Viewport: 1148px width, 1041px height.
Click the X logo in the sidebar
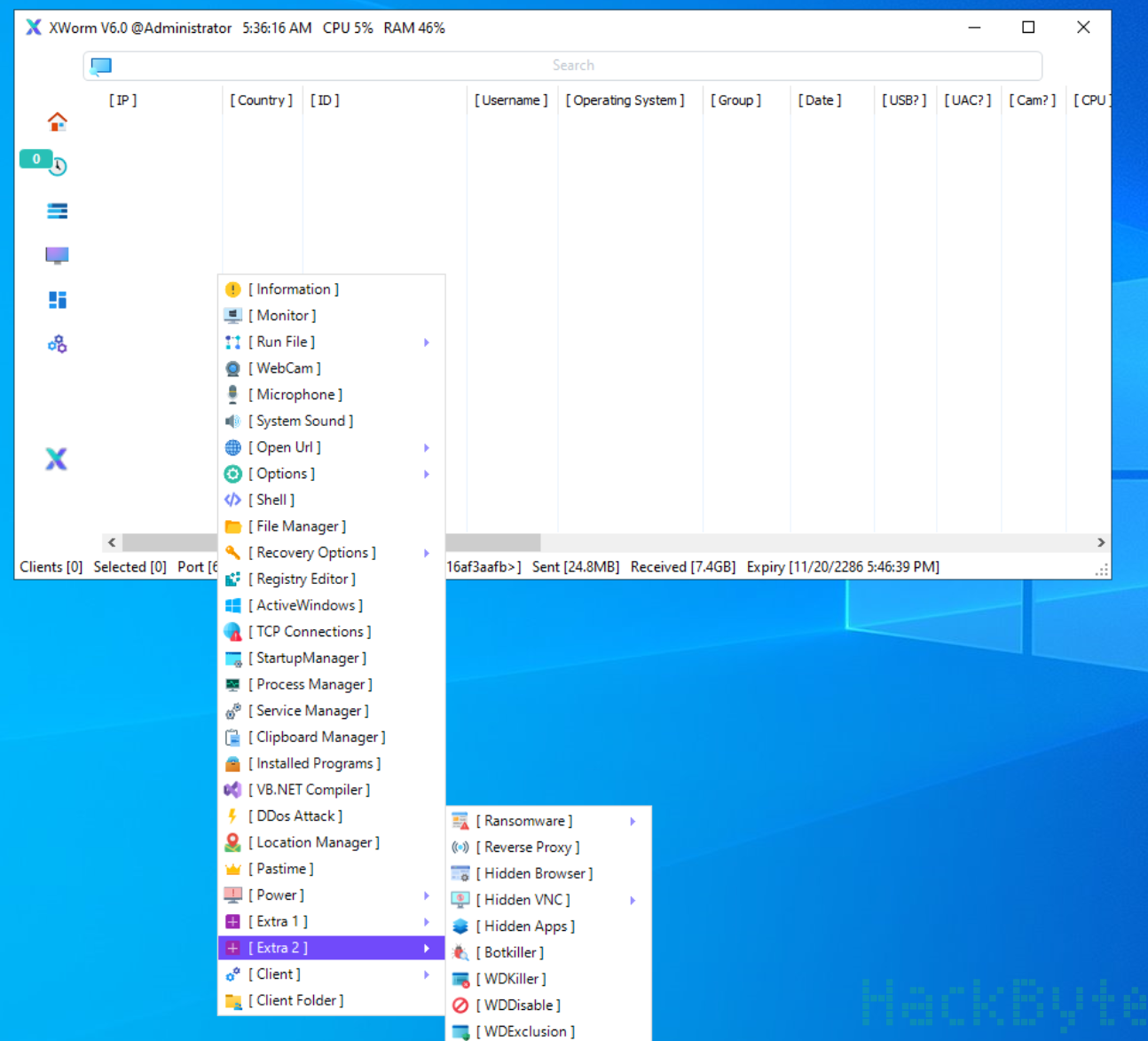pos(57,459)
